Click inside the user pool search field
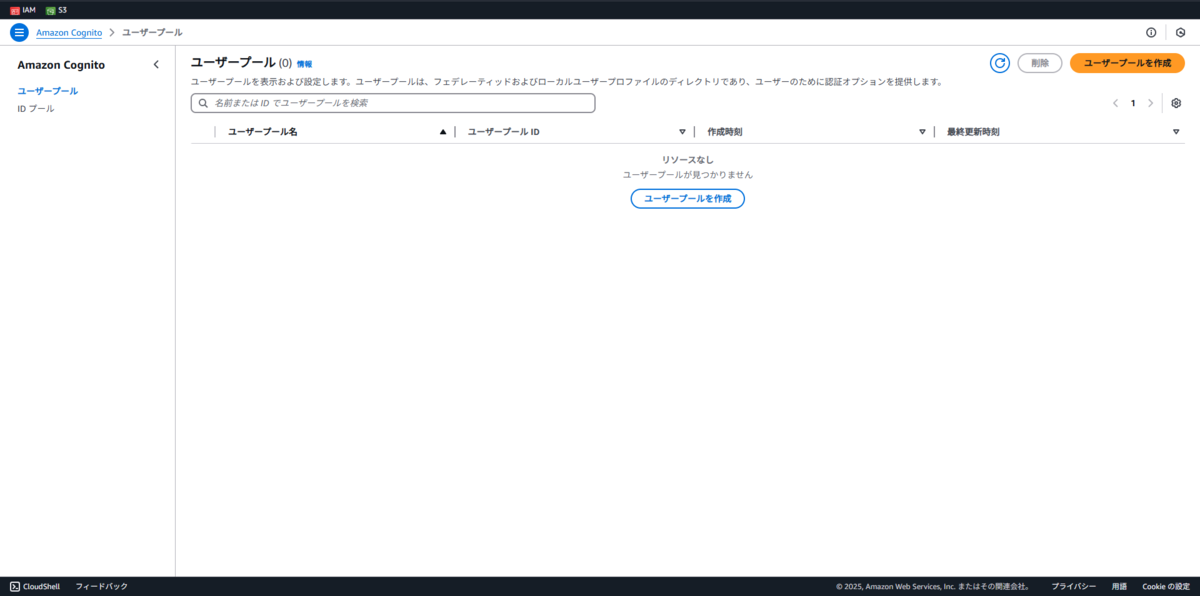Image resolution: width=1200 pixels, height=596 pixels. 392,102
